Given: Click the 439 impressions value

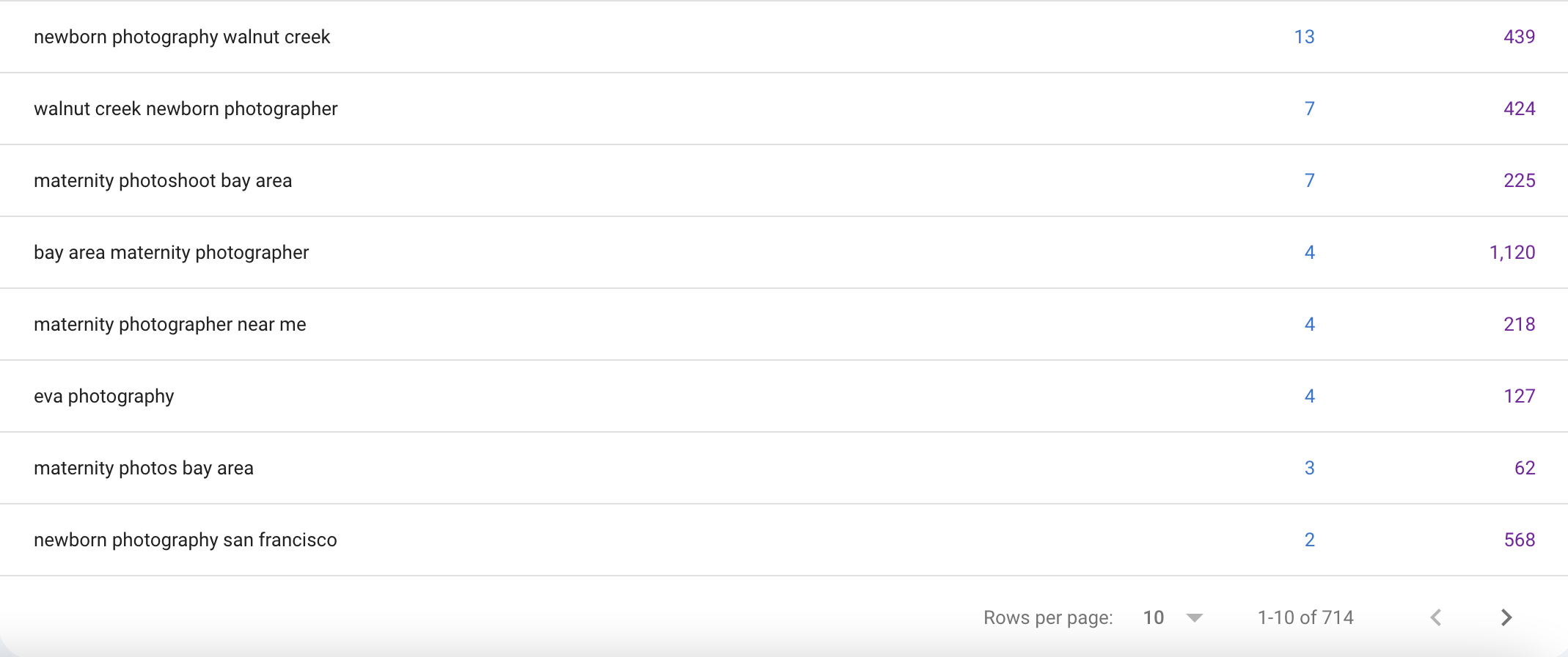Looking at the screenshot, I should click(x=1519, y=37).
